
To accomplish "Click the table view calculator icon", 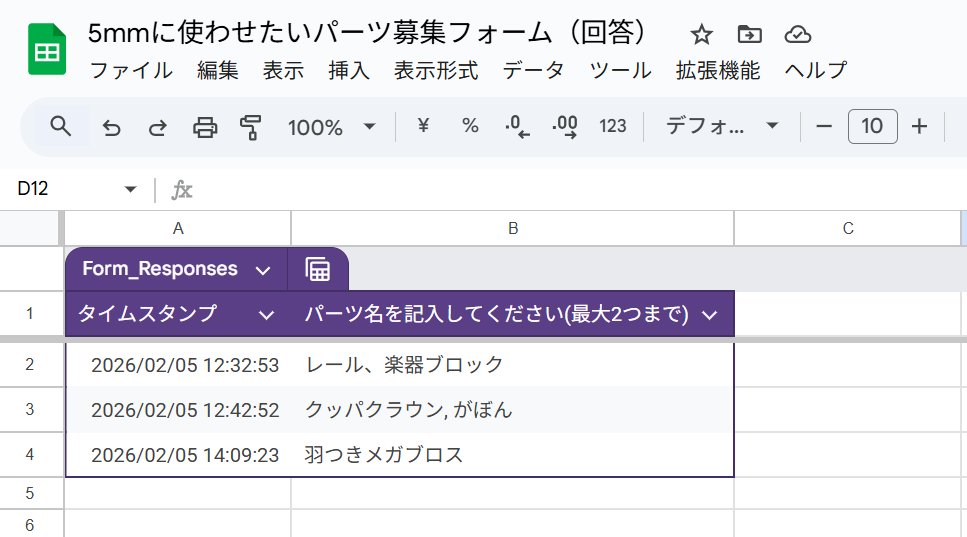I will click(318, 269).
